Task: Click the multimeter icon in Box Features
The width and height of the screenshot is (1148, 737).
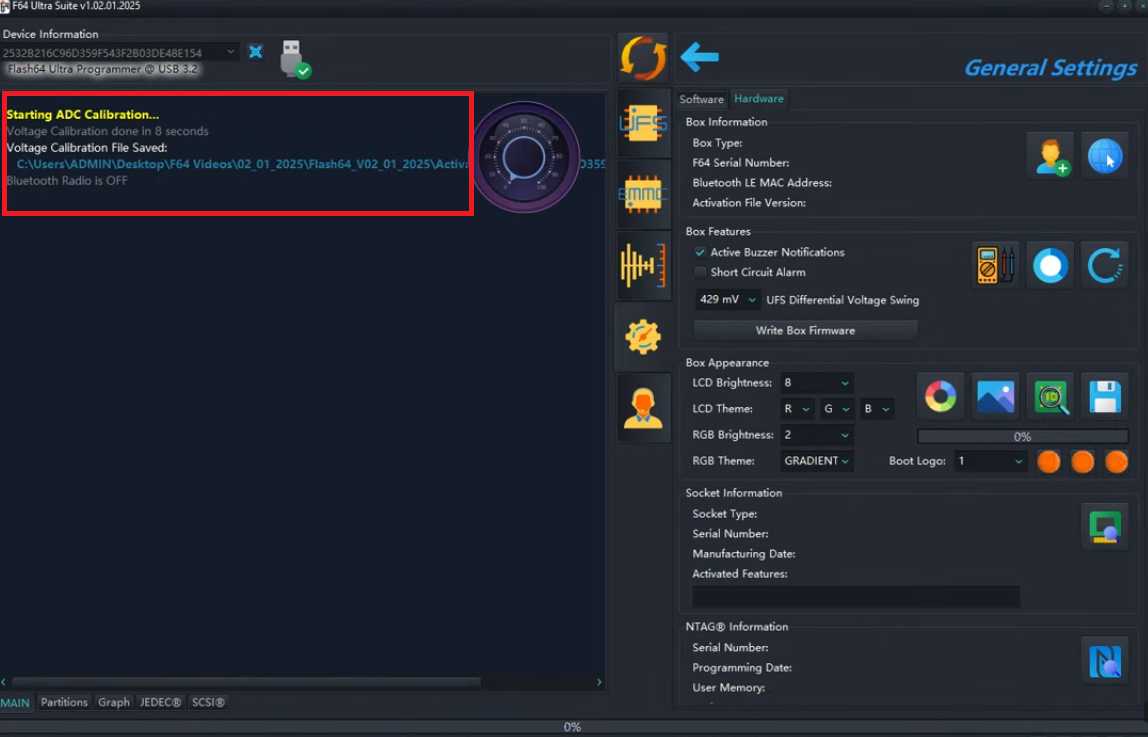Action: click(x=995, y=265)
